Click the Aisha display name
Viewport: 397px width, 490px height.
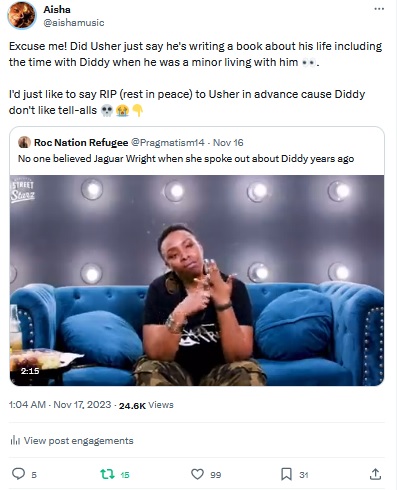click(x=57, y=9)
